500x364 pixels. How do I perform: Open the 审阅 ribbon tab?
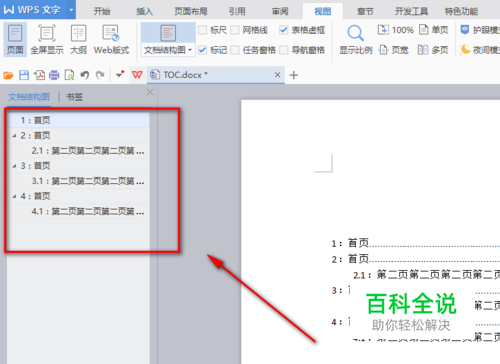point(280,11)
